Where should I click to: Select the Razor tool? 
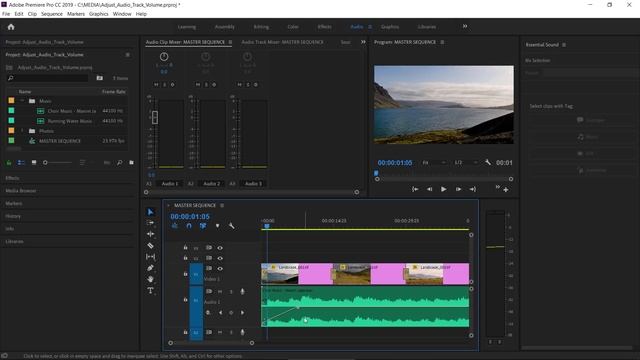[x=151, y=245]
